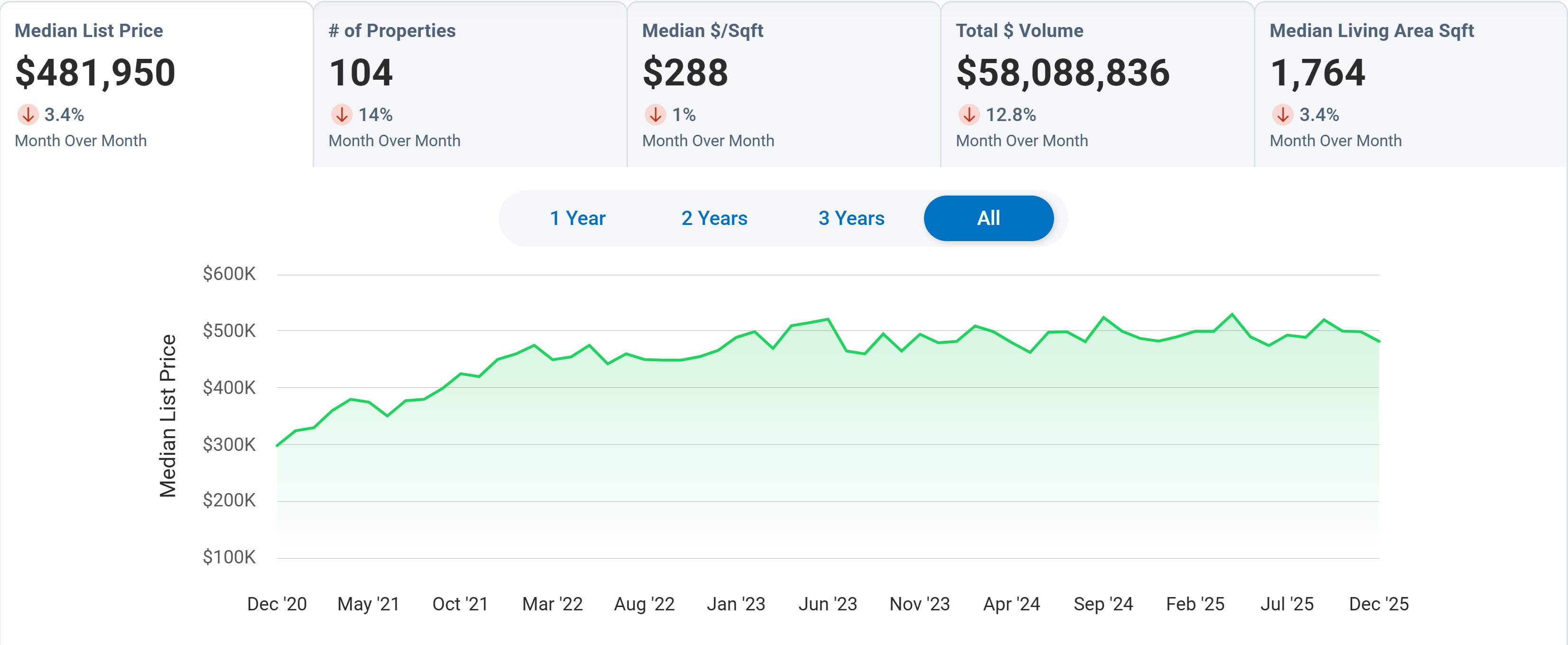The height and width of the screenshot is (645, 1568).
Task: Click the $481,950 median price value
Action: coord(95,73)
